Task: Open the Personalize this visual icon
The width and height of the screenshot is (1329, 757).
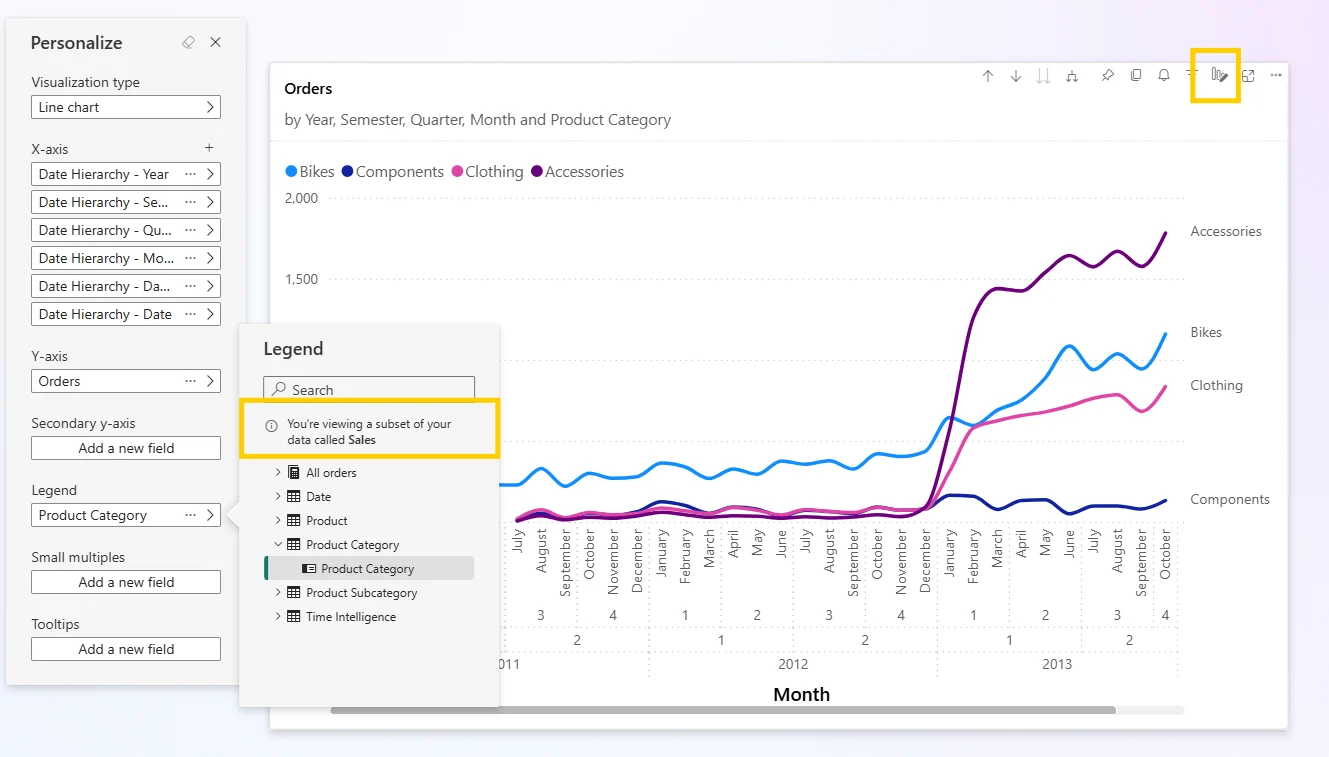Action: click(1219, 76)
